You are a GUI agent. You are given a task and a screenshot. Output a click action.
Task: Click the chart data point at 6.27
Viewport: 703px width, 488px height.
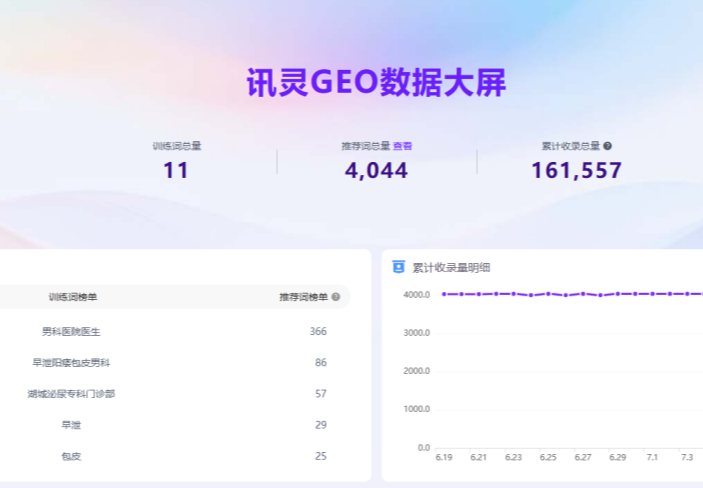(x=583, y=294)
